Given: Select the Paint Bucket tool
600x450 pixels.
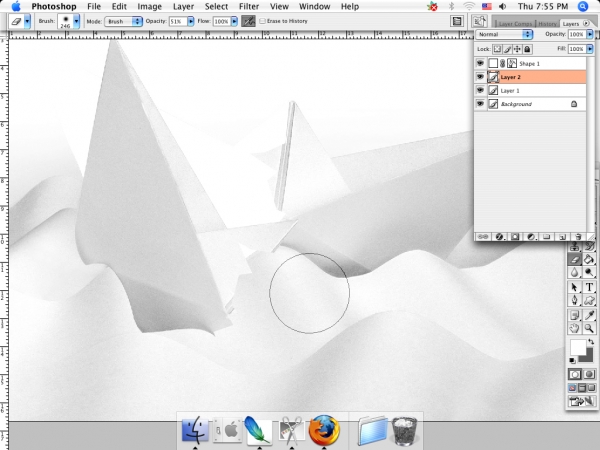Looking at the screenshot, I should coord(589,259).
